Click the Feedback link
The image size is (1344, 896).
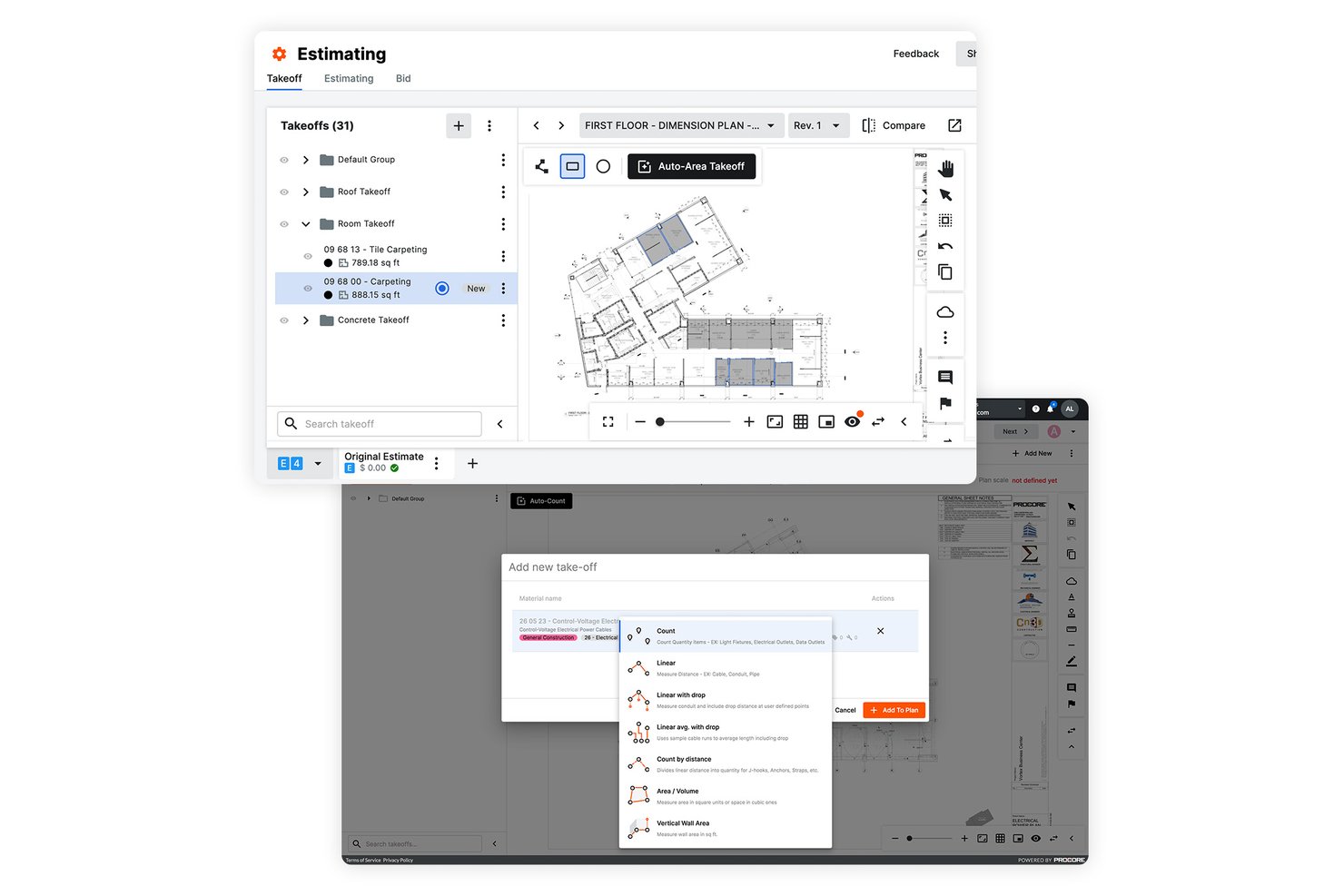coord(915,54)
